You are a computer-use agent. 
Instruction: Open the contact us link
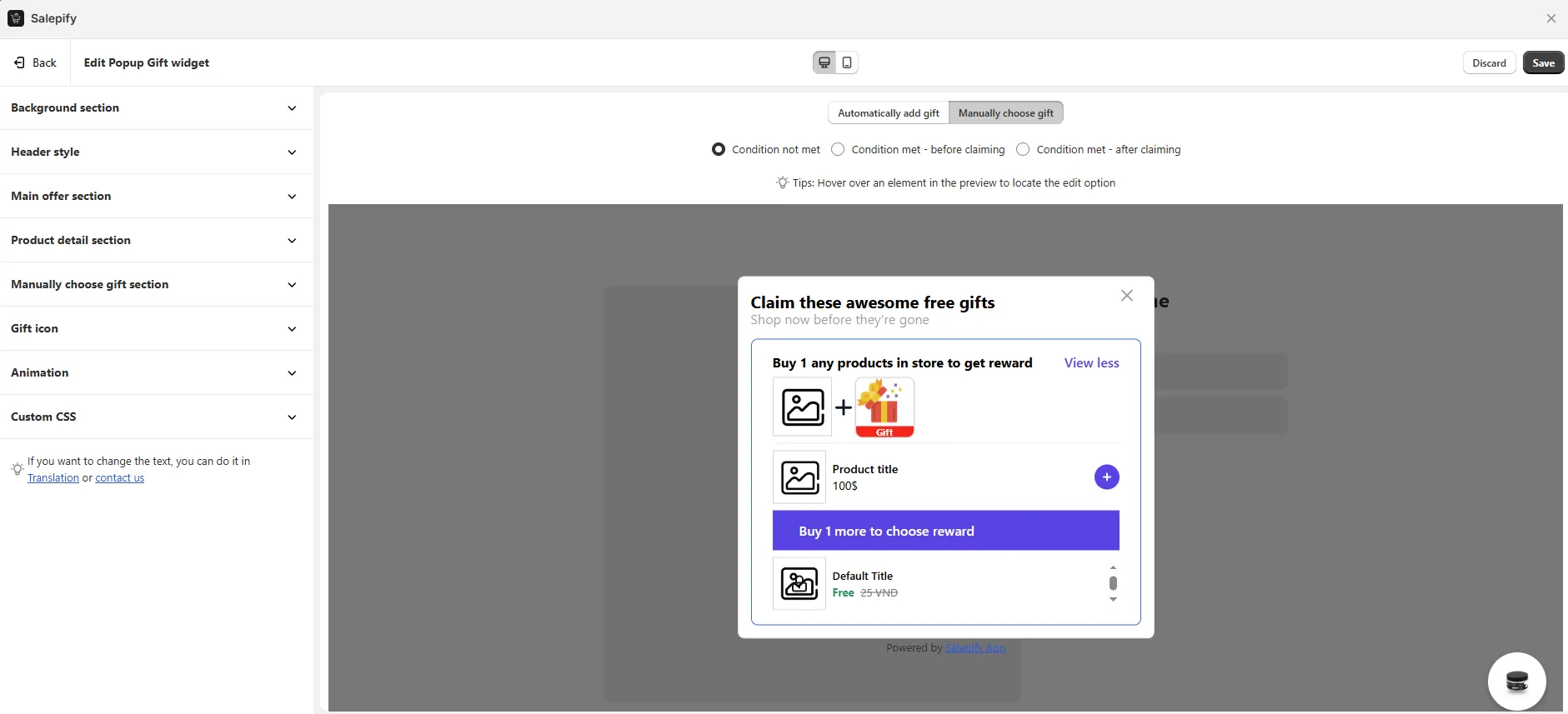[x=120, y=478]
